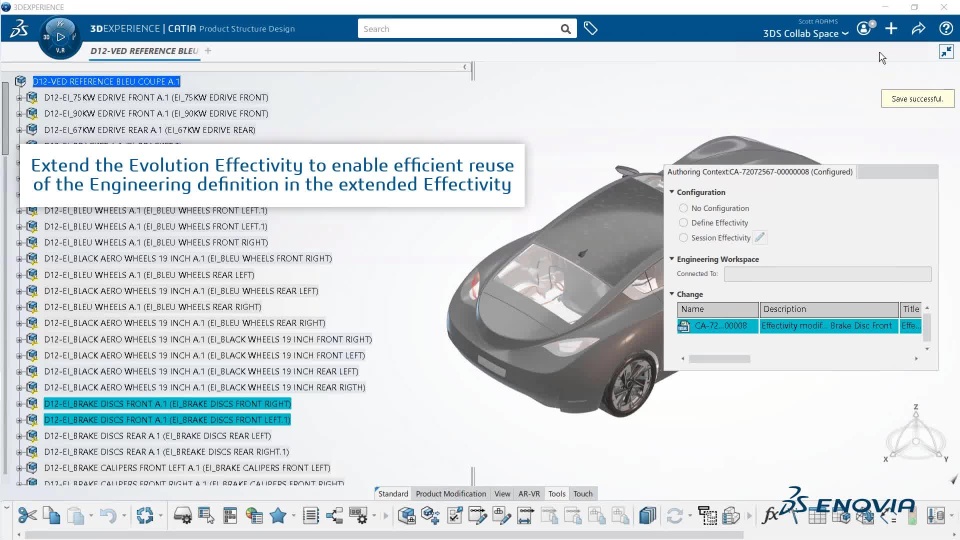Collapse the Configuration section
960x540 pixels.
coord(672,192)
